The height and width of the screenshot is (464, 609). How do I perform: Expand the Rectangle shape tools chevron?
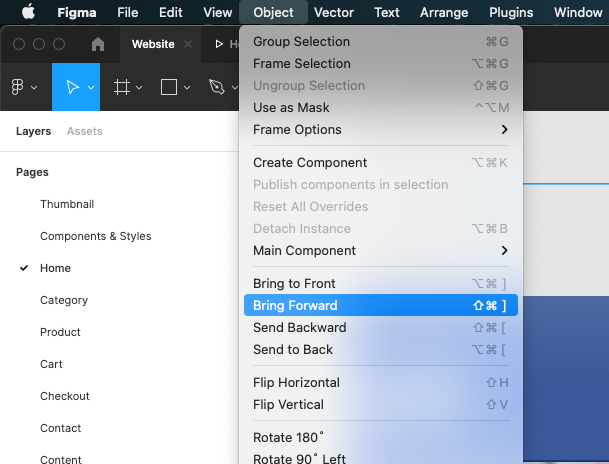[187, 88]
